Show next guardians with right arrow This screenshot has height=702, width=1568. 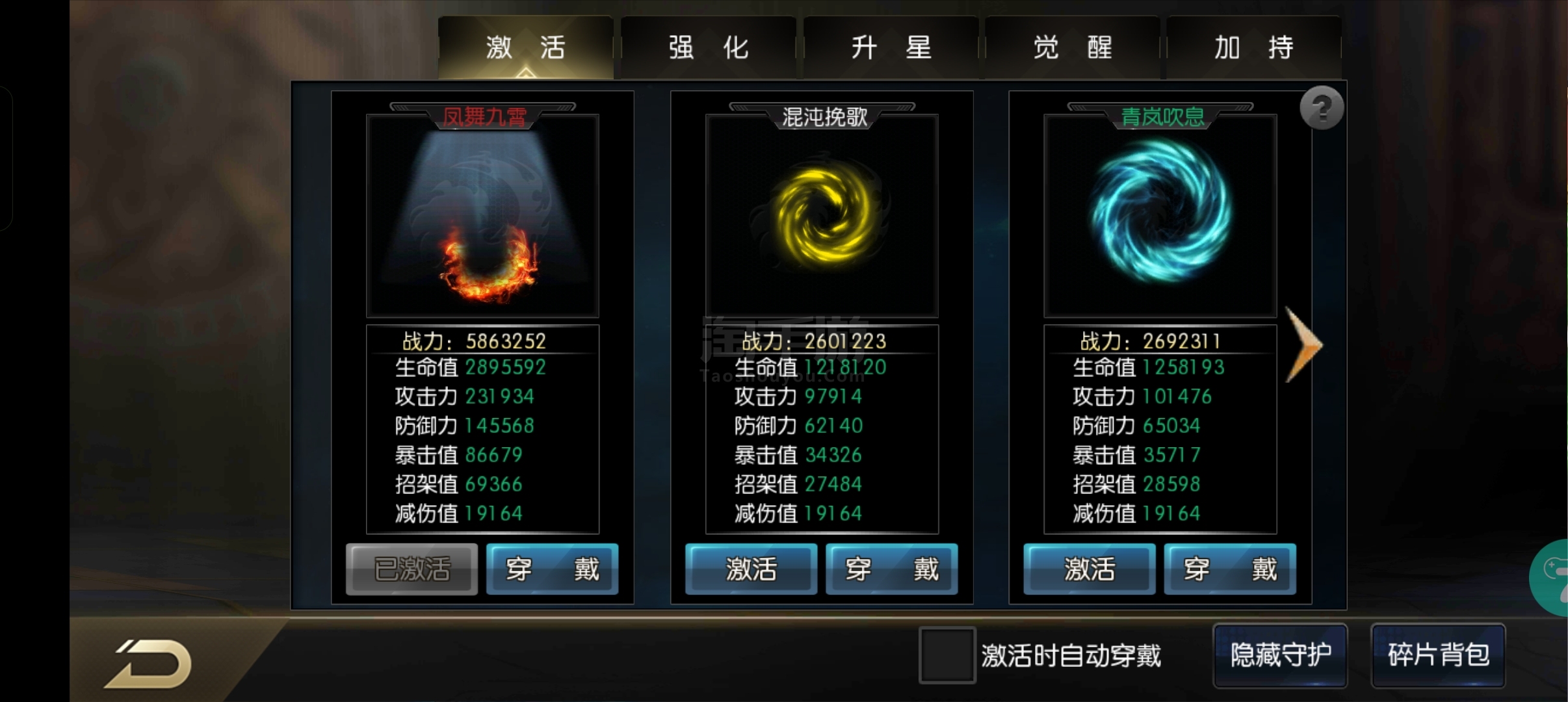click(x=1304, y=344)
